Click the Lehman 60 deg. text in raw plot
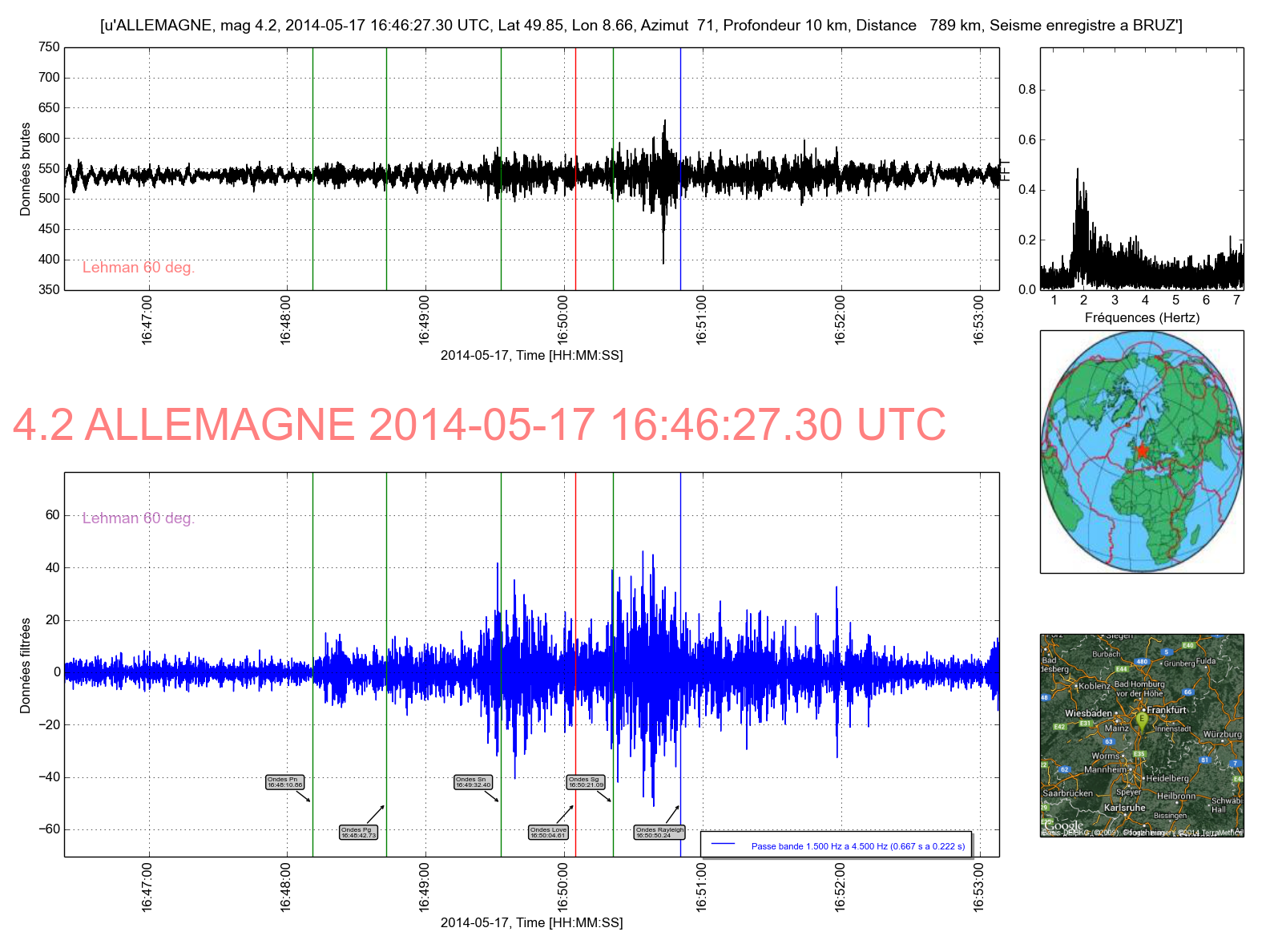The image size is (1282, 952). coord(139,268)
